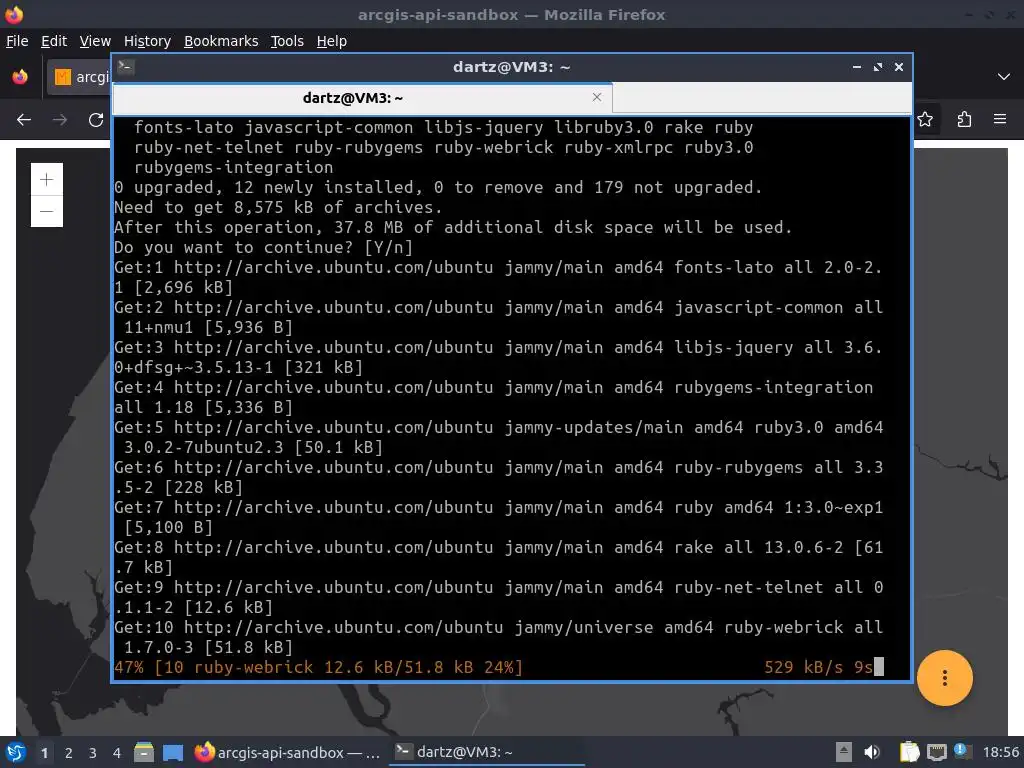Bookmark this page with the star icon

coord(925,120)
